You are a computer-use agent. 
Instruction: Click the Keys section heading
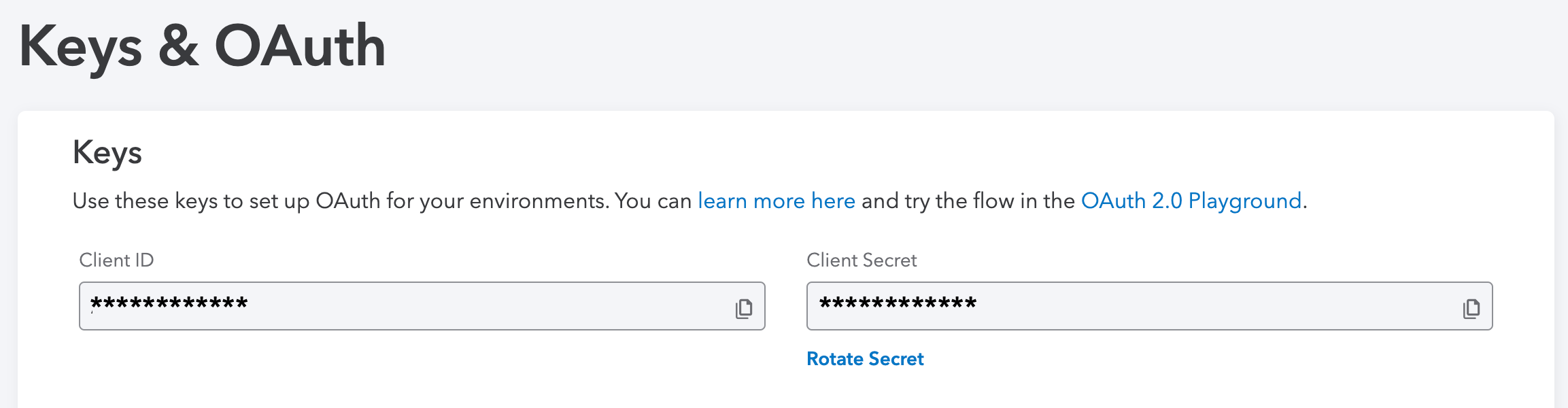click(x=107, y=153)
